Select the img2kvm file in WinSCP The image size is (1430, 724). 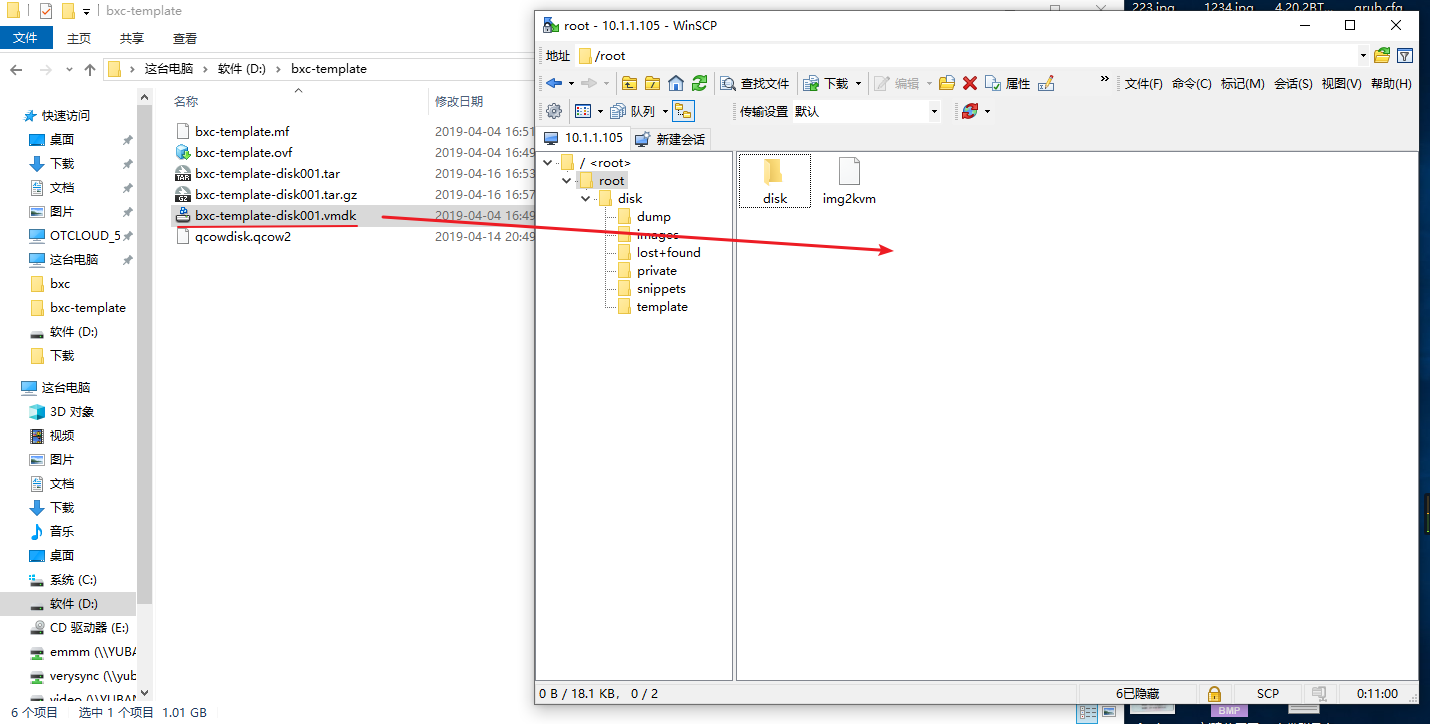click(x=849, y=181)
